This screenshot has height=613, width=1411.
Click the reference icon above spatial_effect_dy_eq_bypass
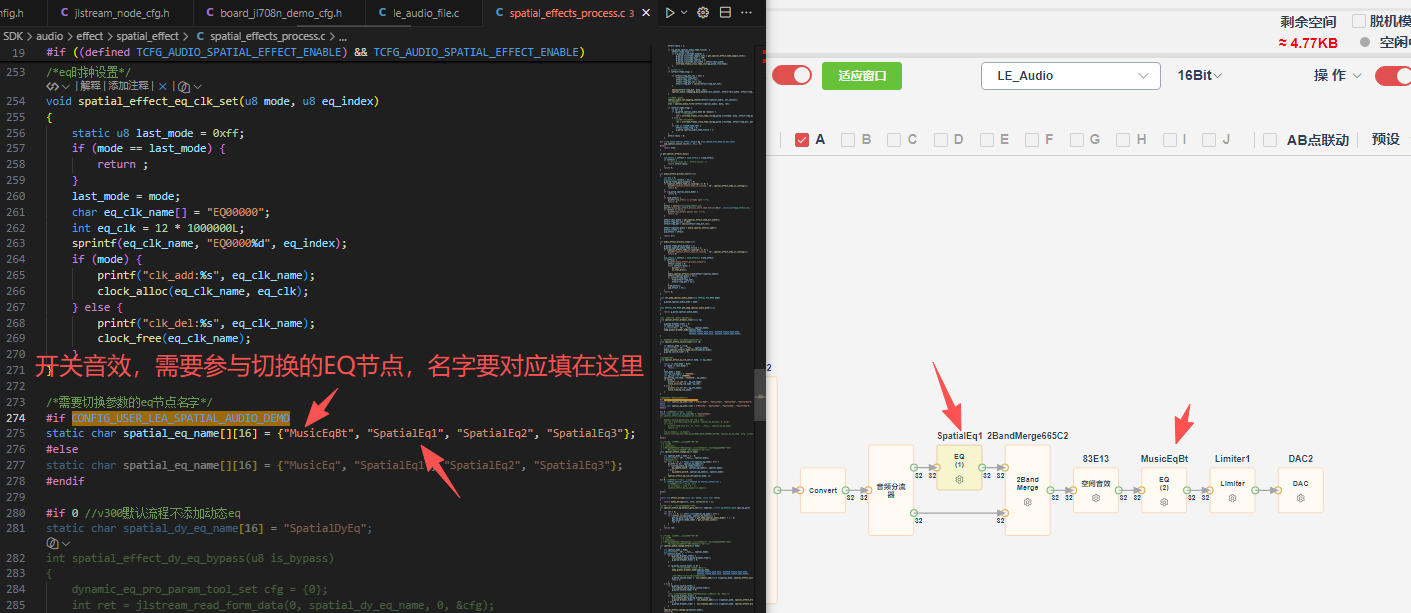52,543
